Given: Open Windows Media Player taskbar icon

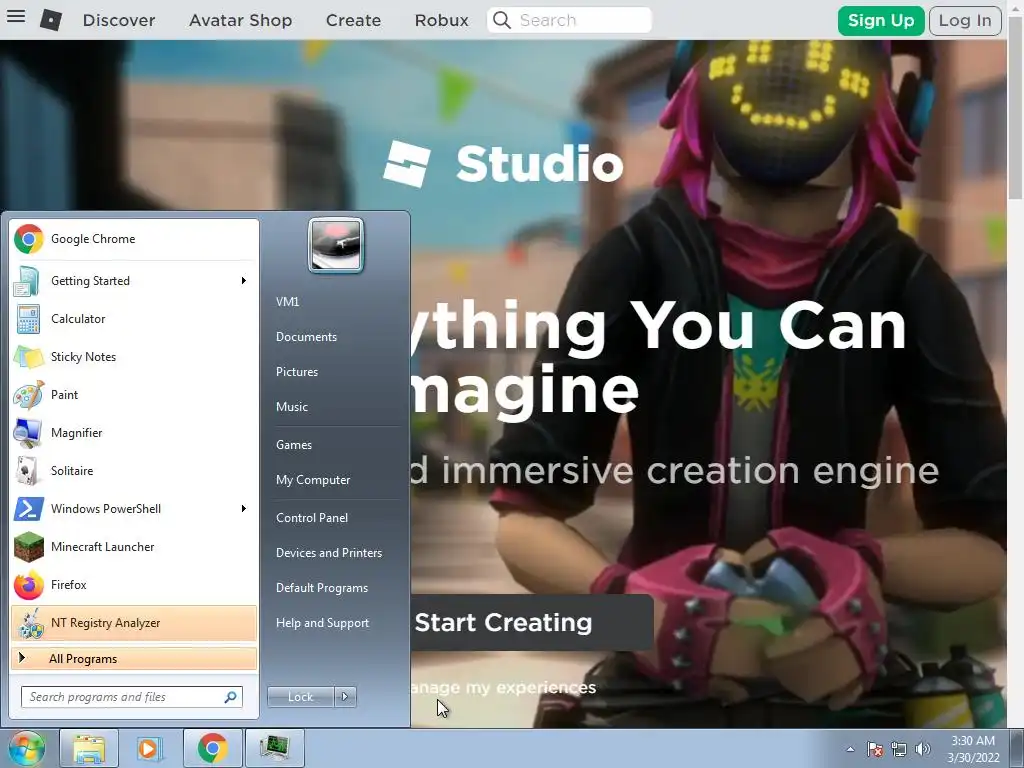Looking at the screenshot, I should pos(150,748).
